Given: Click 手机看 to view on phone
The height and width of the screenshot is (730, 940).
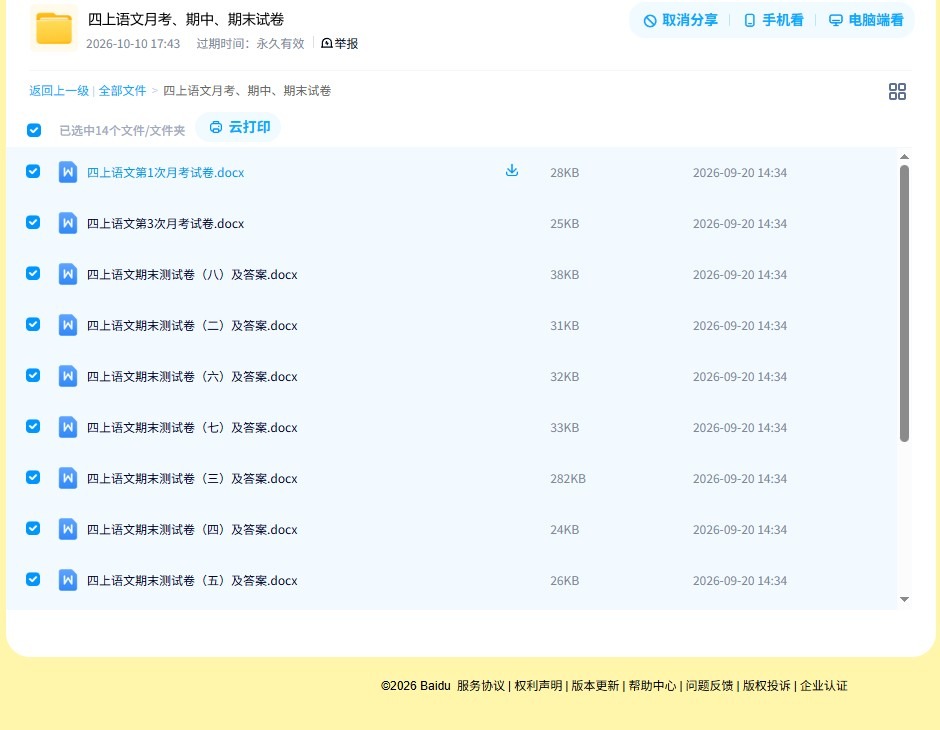Looking at the screenshot, I should click(773, 20).
